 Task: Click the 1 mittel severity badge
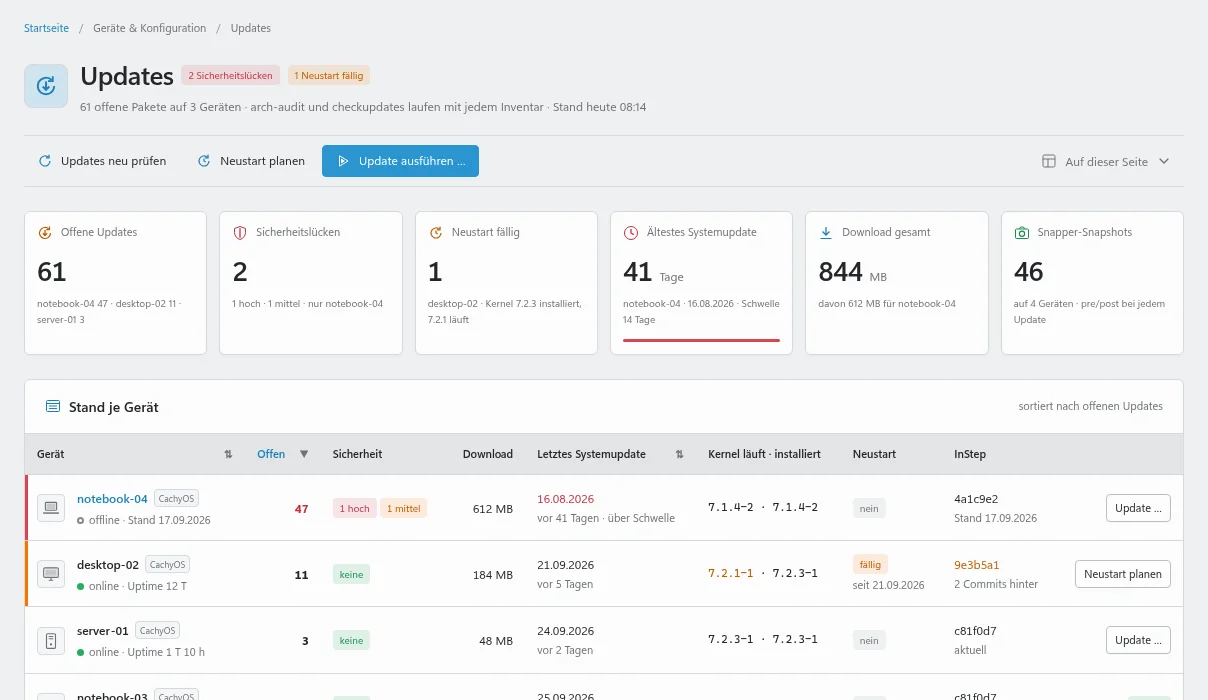pos(403,508)
